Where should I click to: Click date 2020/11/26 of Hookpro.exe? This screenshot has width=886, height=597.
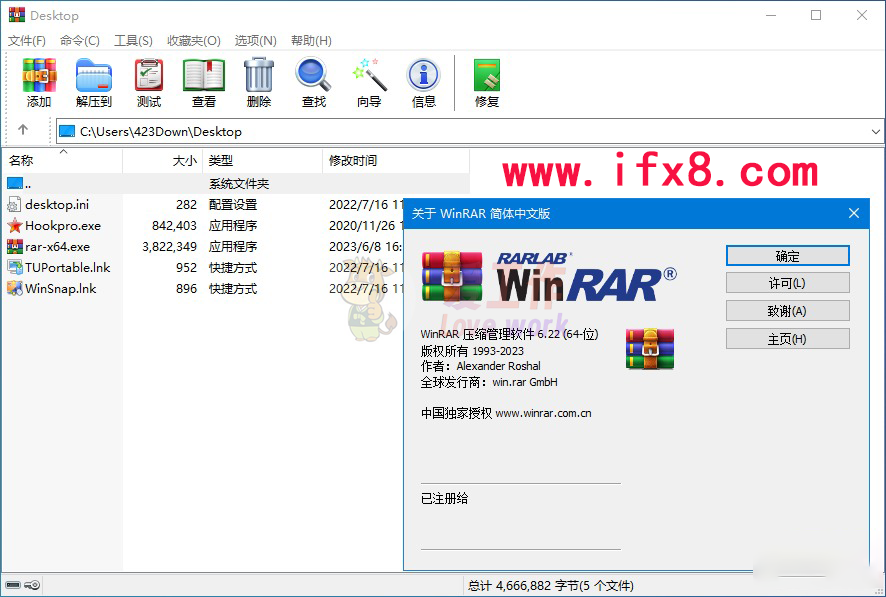(x=362, y=225)
